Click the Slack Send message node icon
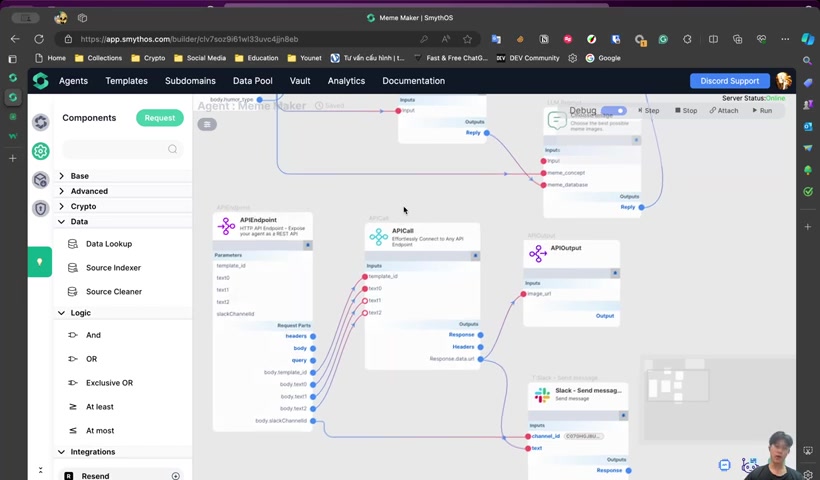 pos(542,395)
